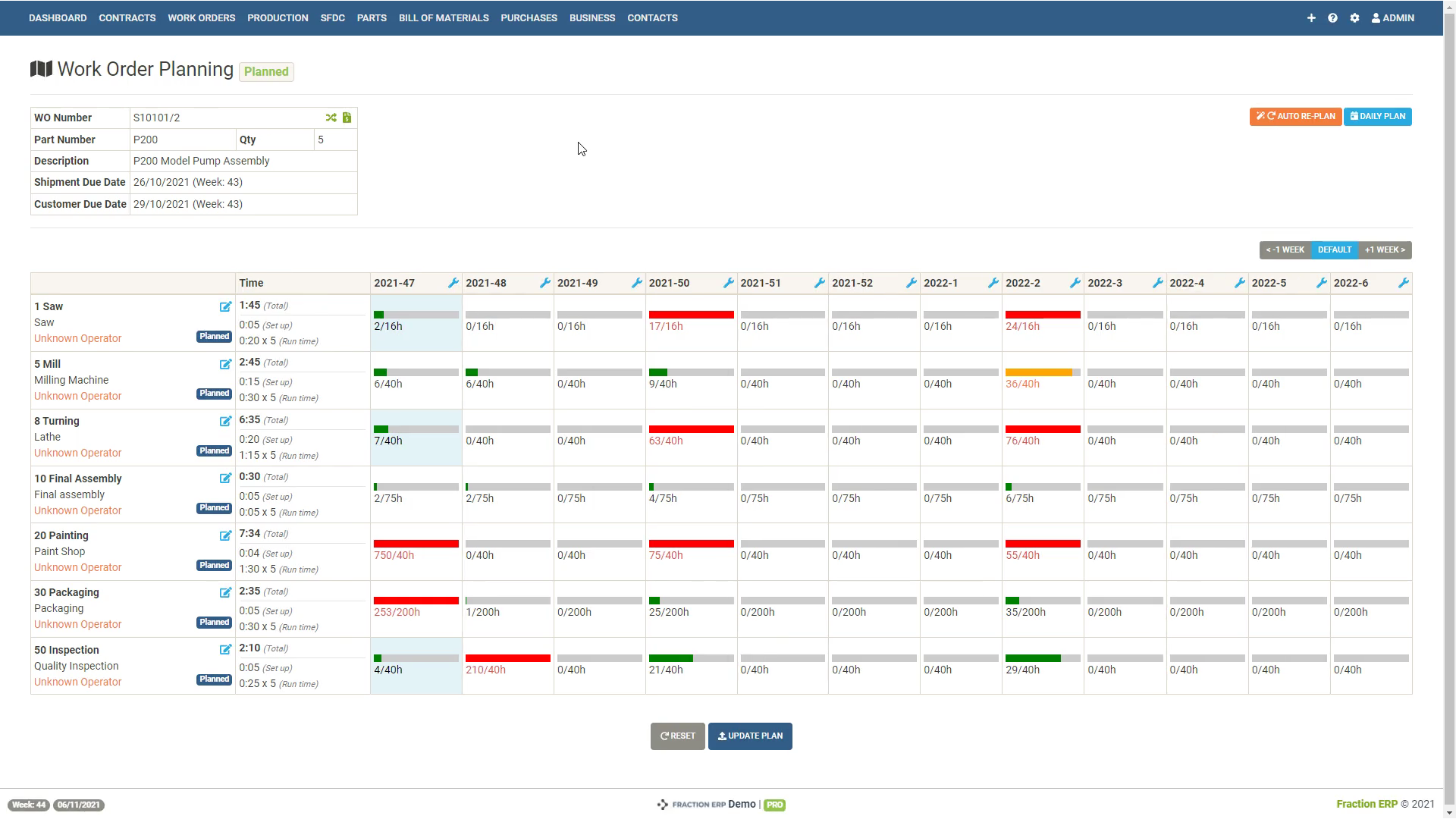Toggle the Planned status on 20 Painting
The image size is (1456, 819).
pos(214,565)
